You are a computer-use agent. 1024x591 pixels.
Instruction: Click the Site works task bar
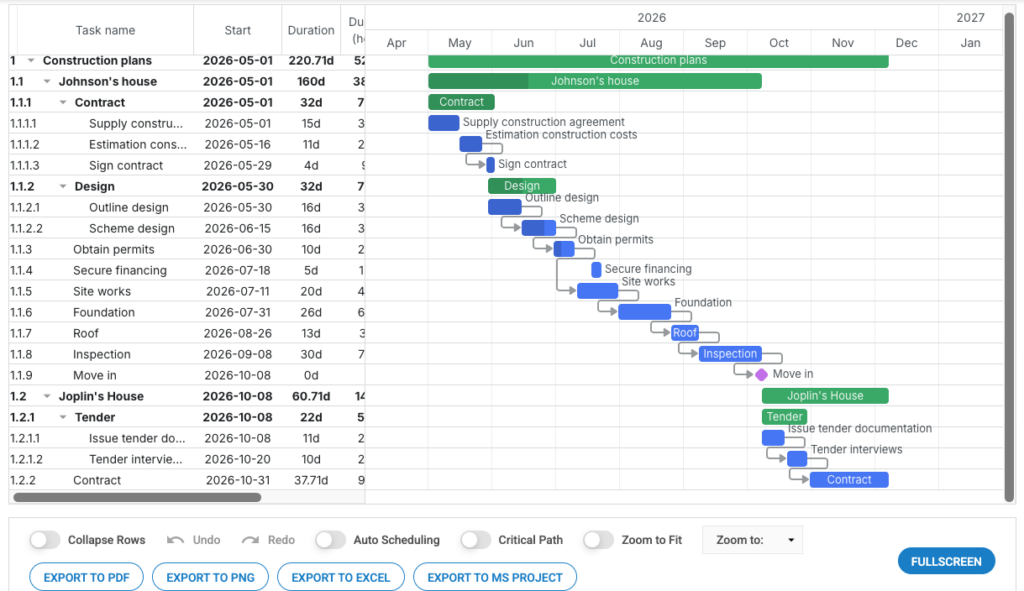[598, 291]
